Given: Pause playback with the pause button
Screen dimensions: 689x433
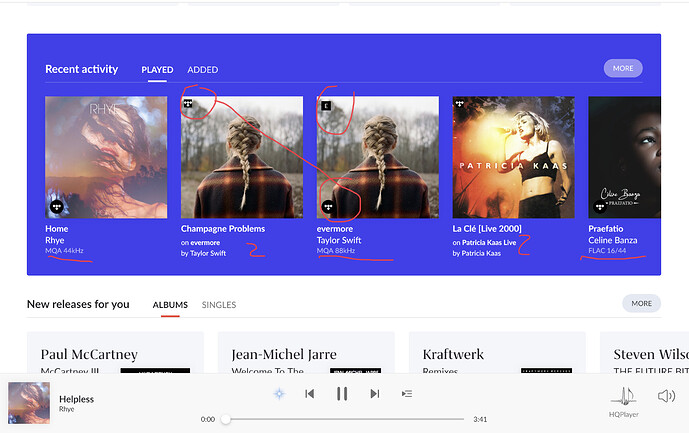Looking at the screenshot, I should (x=342, y=393).
